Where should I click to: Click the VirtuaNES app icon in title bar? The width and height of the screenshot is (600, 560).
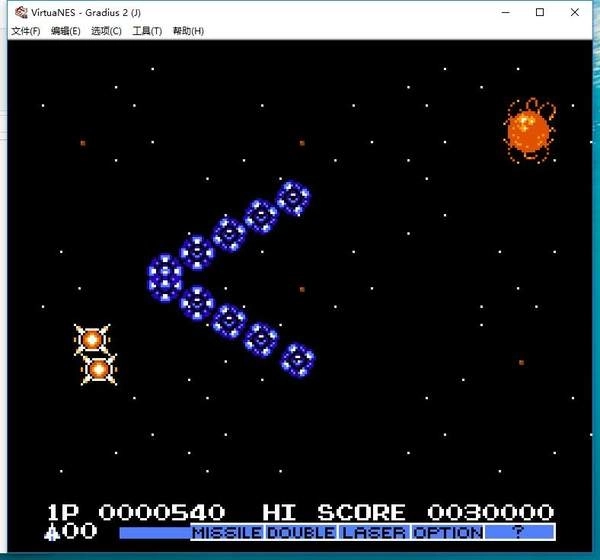pyautogui.click(x=19, y=12)
